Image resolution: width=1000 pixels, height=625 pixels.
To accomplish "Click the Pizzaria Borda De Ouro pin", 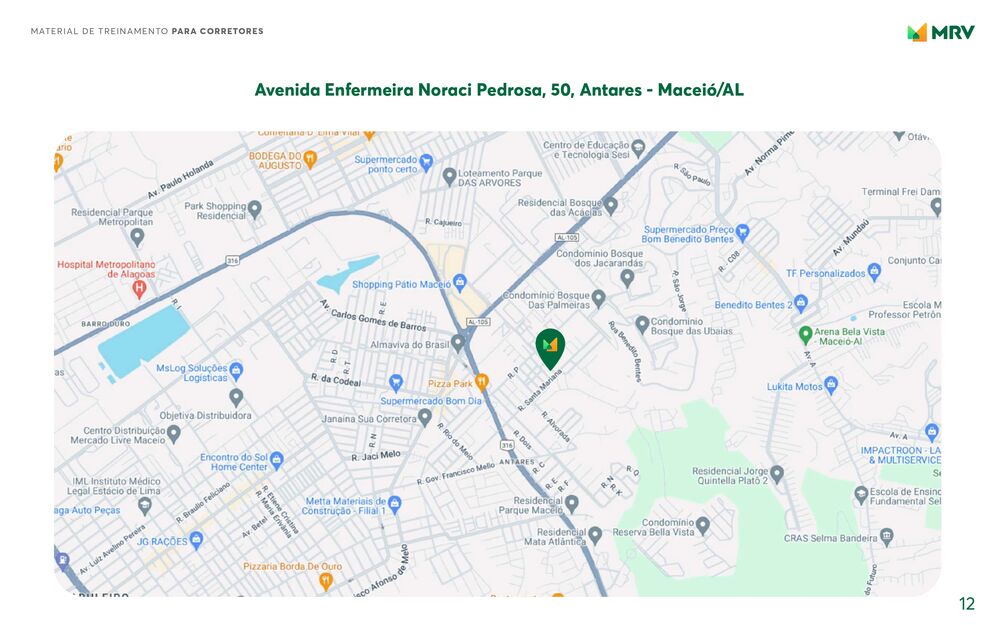I will click(x=326, y=581).
